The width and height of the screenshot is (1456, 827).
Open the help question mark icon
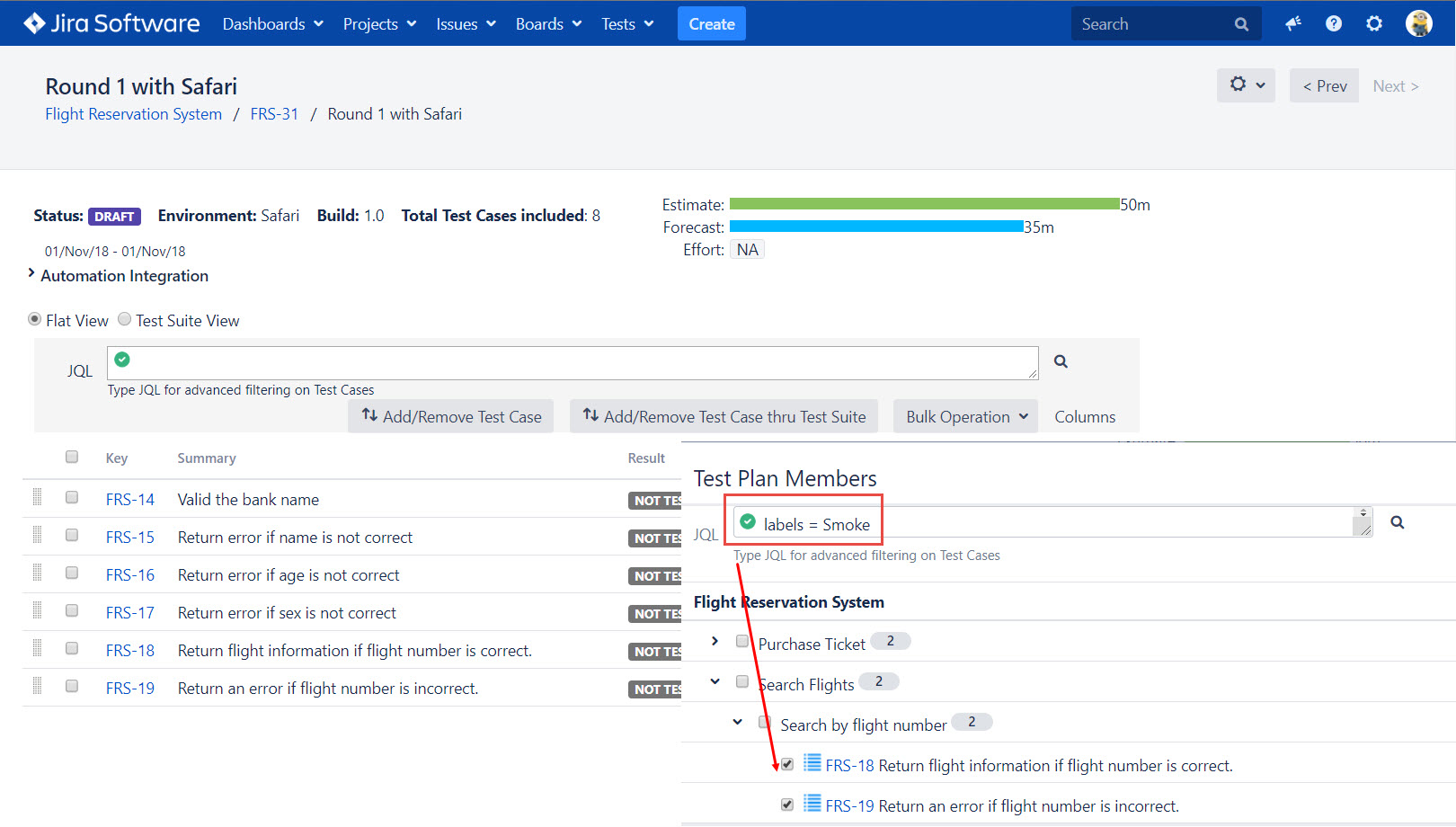click(1334, 23)
